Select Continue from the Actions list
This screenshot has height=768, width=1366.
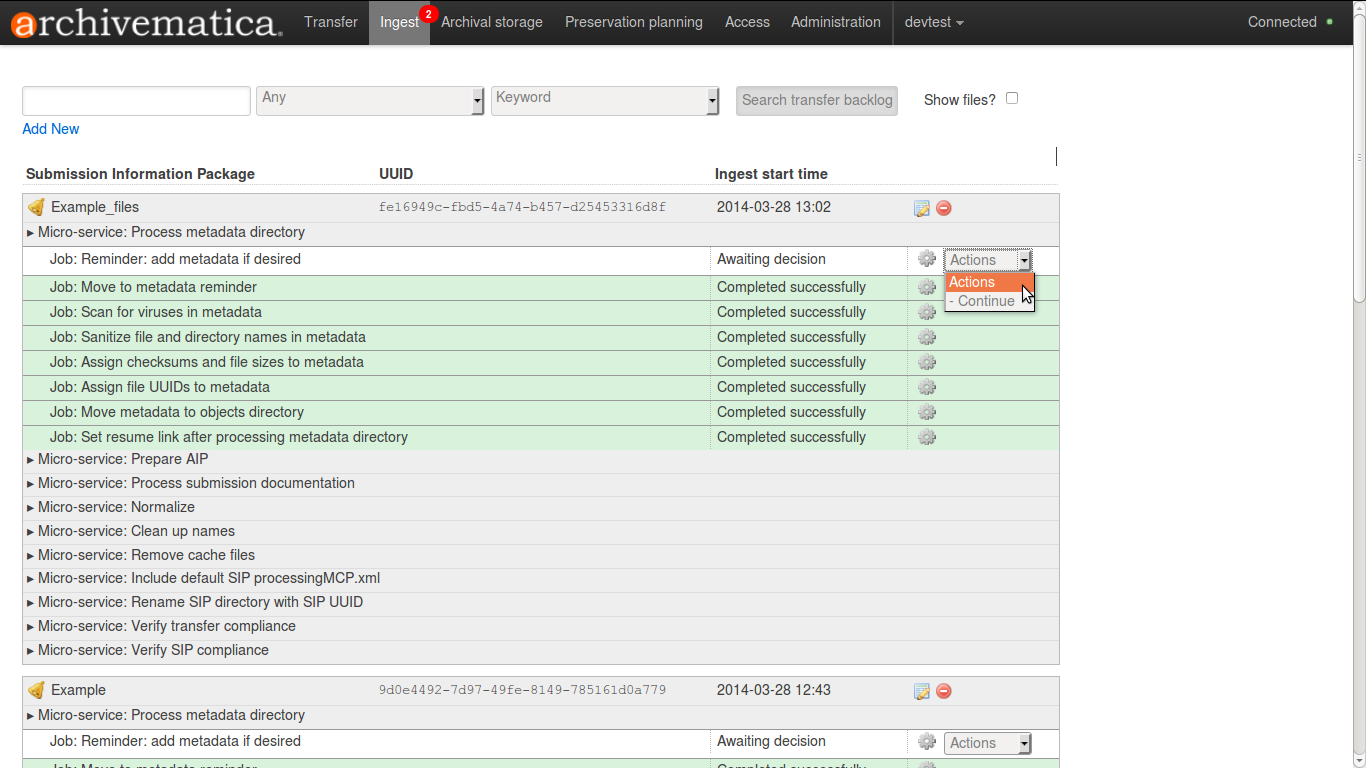986,301
